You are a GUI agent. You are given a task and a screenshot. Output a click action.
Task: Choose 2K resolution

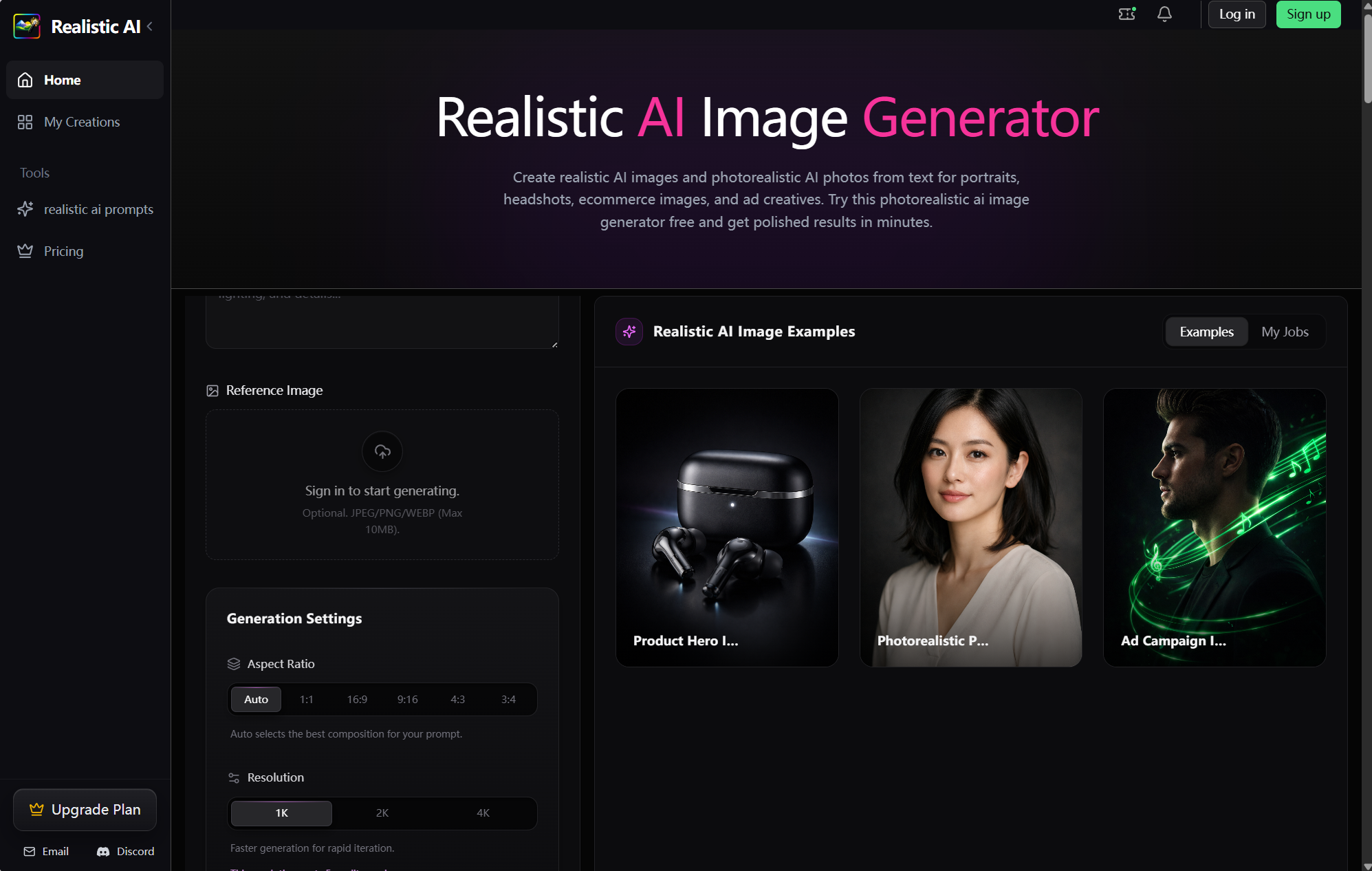pos(382,813)
